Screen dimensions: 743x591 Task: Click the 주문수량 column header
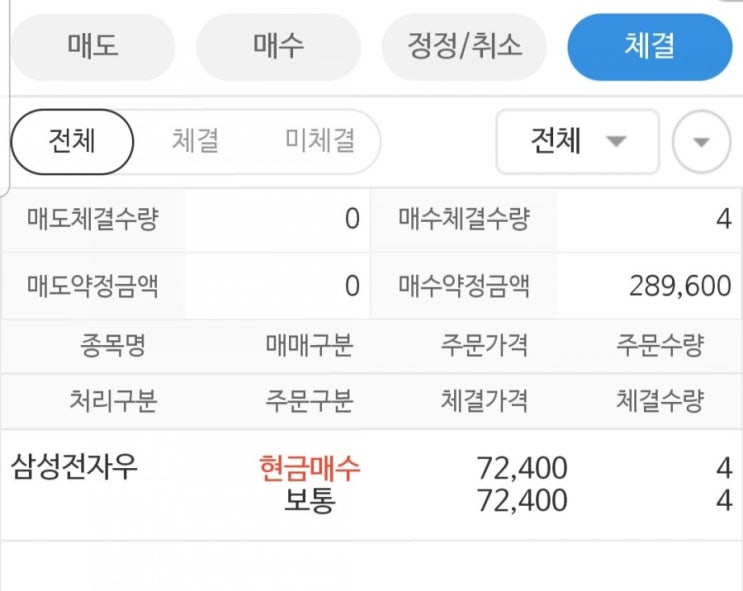coord(660,347)
